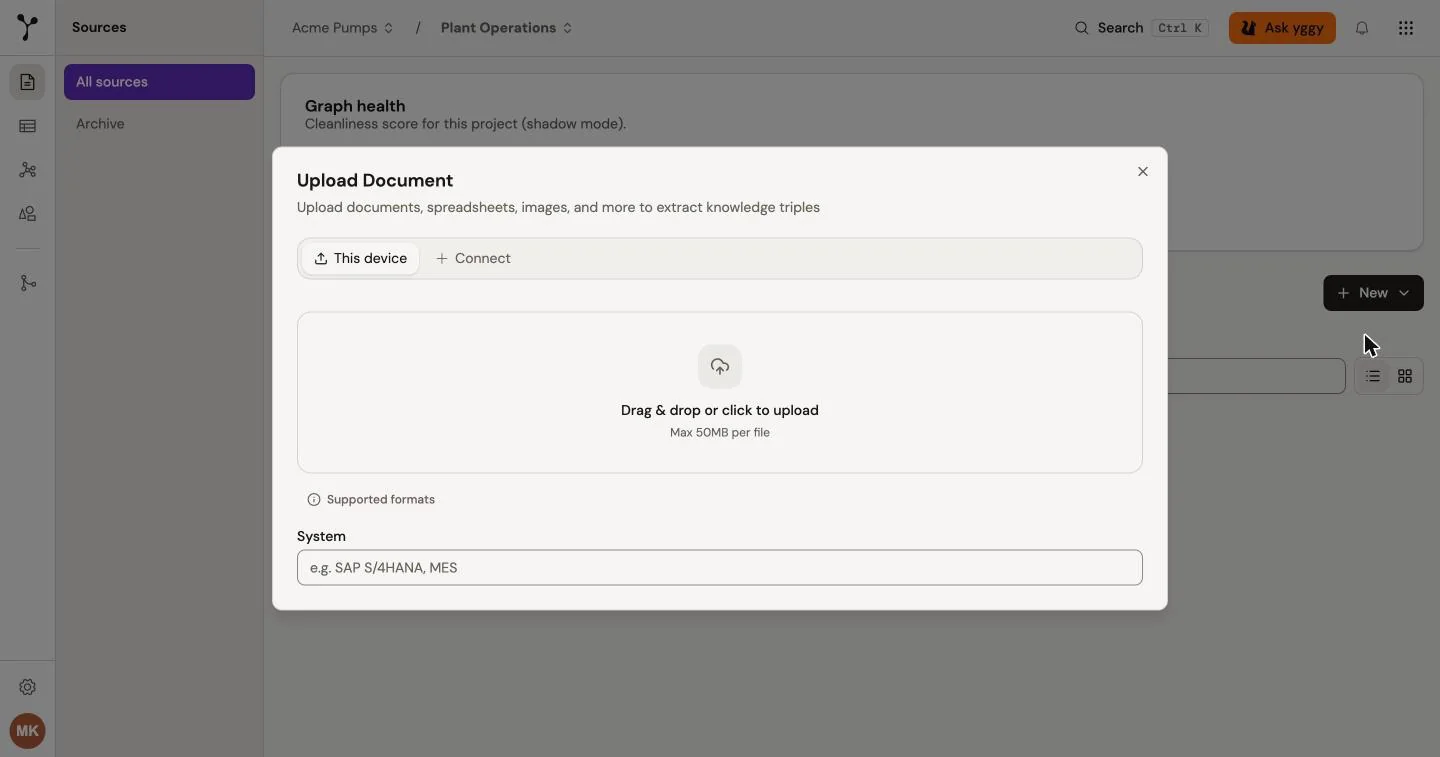Viewport: 1440px width, 757px height.
Task: Switch to grid view layout
Action: point(1405,376)
